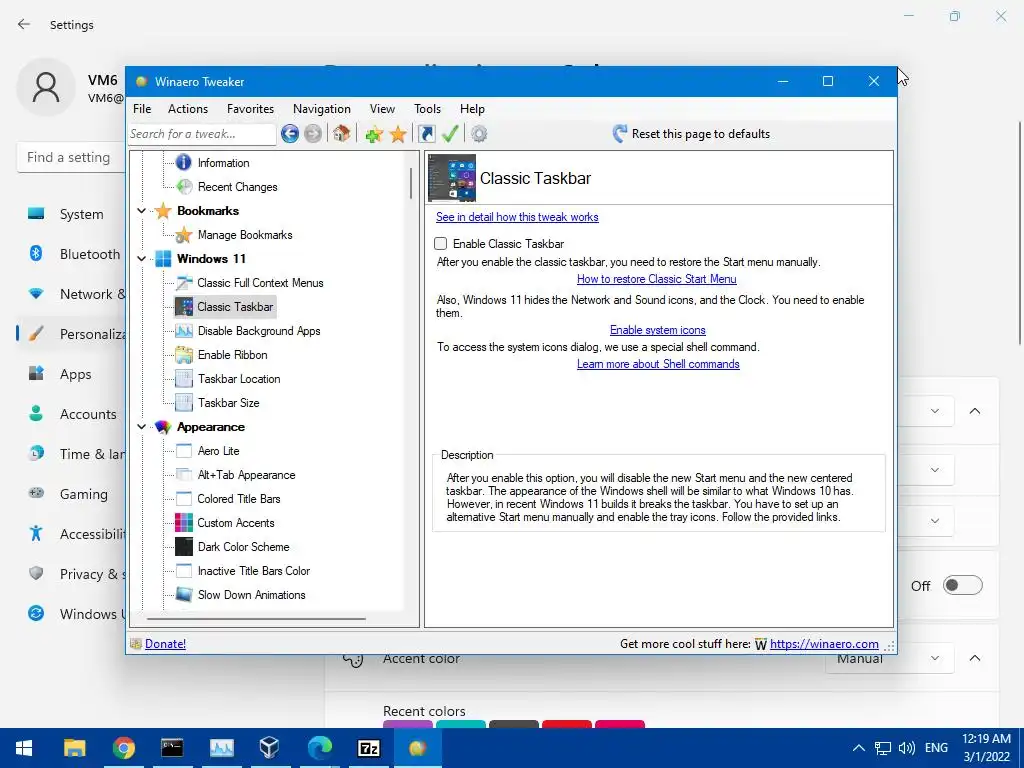The width and height of the screenshot is (1024, 768).
Task: Launch File Explorer from taskbar
Action: pyautogui.click(x=74, y=748)
